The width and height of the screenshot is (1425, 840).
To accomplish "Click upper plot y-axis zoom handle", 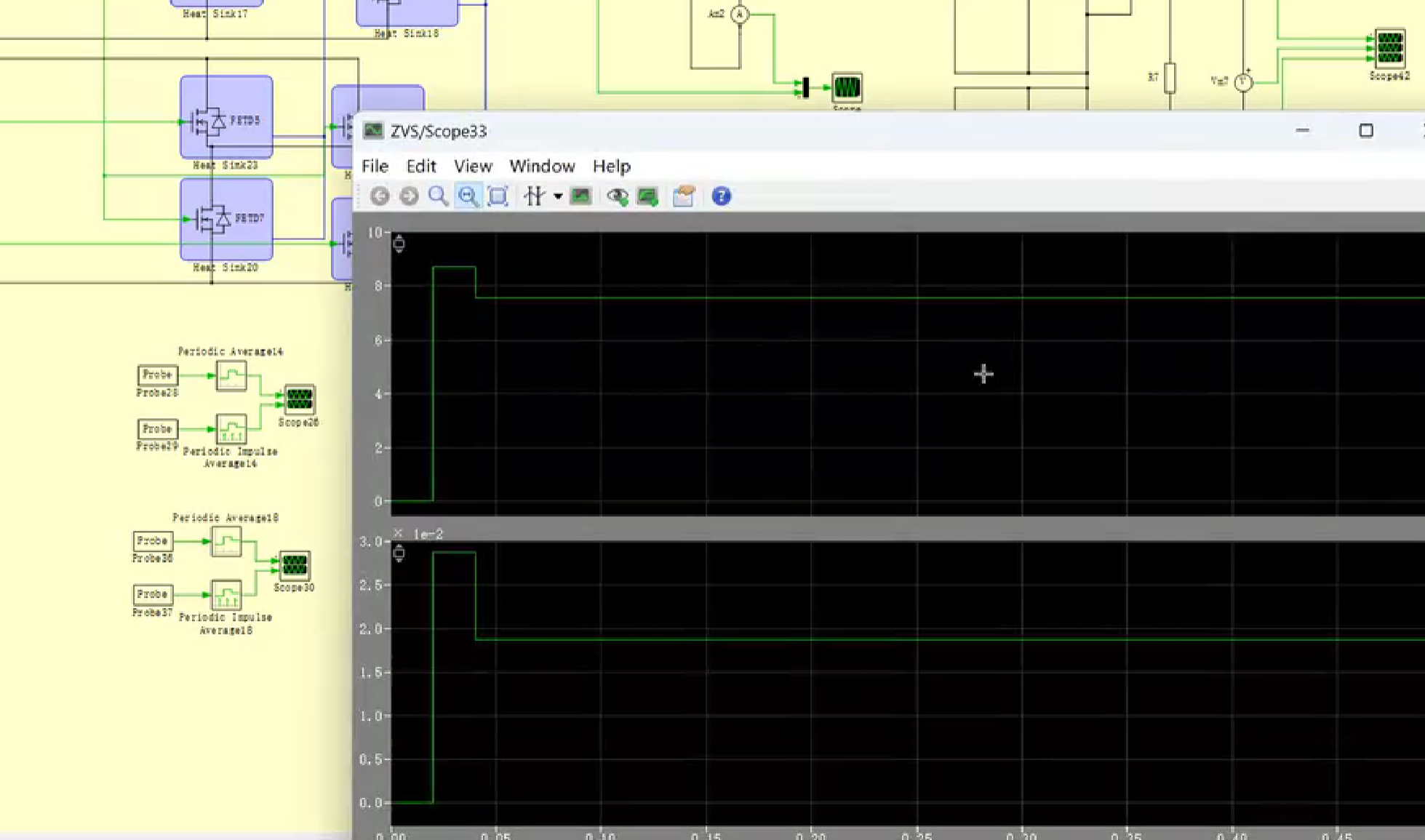I will [x=399, y=244].
